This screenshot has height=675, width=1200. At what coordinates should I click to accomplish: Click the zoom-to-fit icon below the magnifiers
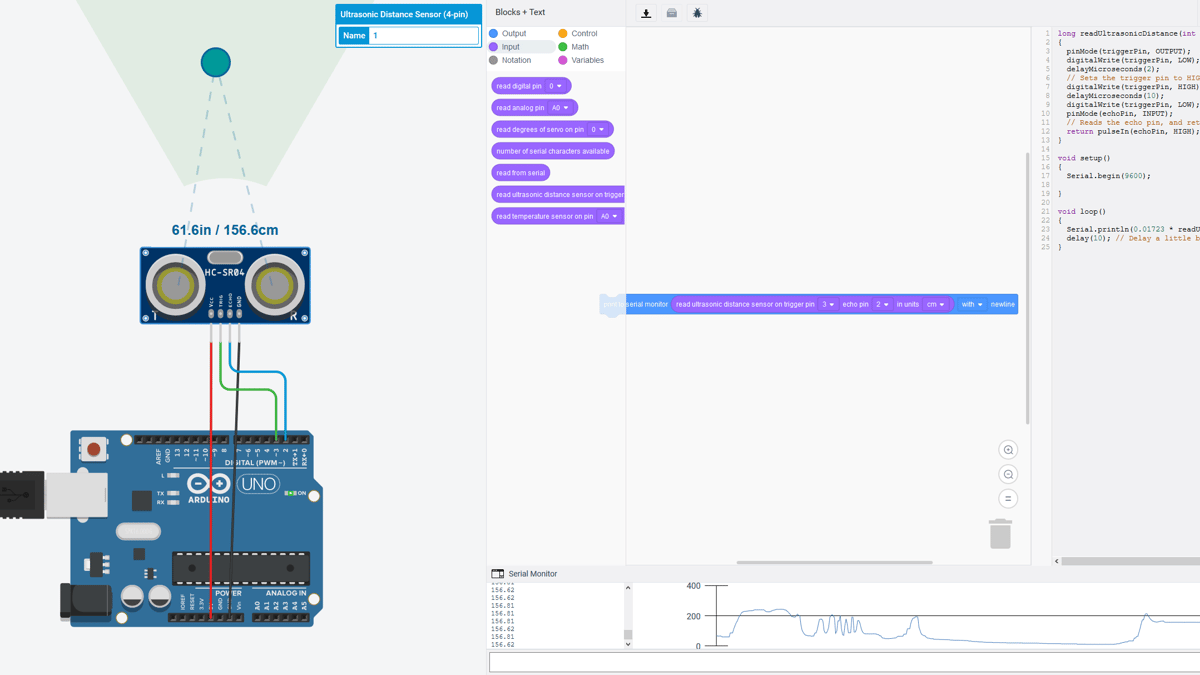point(1007,498)
